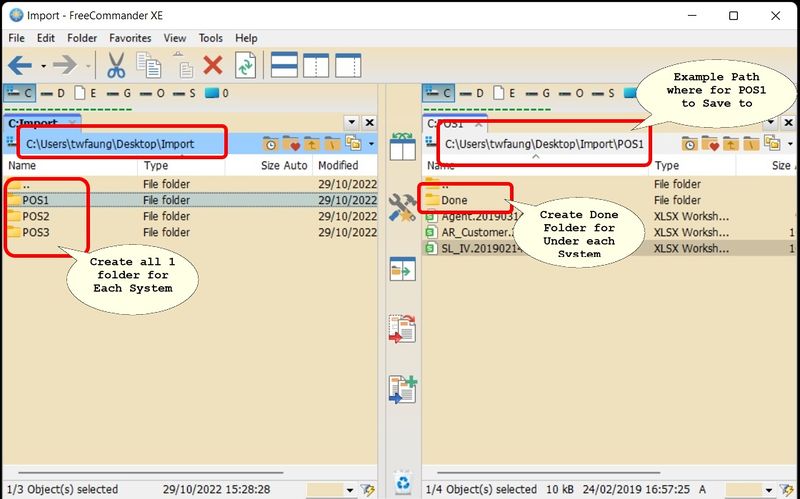800x499 pixels.
Task: Select the POS2 folder in left panel
Action: pyautogui.click(x=36, y=216)
